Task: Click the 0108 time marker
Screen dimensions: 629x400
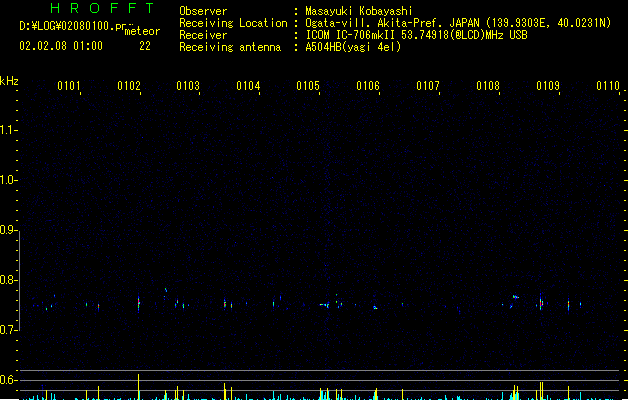Action: pyautogui.click(x=488, y=85)
